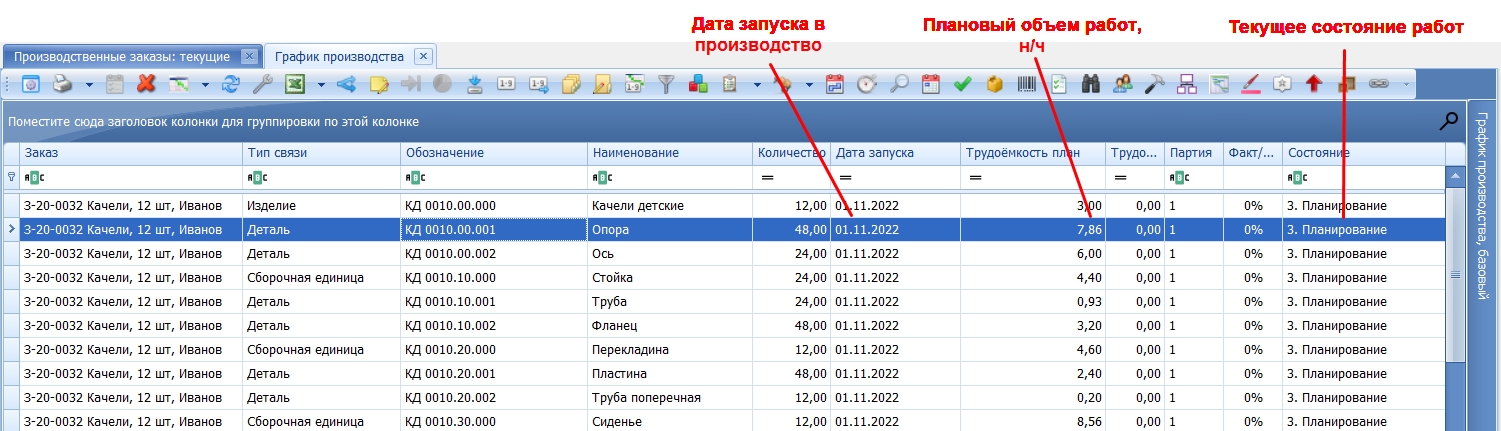Click the blue share arrow icon
Image resolution: width=1501 pixels, height=431 pixels.
347,85
